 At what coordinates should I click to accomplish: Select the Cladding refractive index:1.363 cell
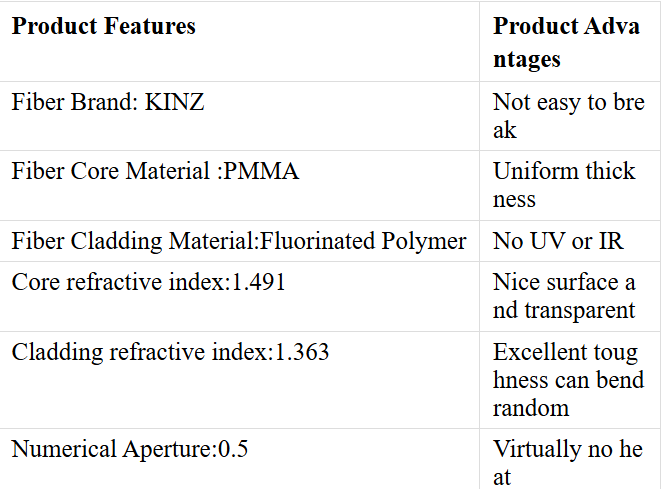coord(239,380)
